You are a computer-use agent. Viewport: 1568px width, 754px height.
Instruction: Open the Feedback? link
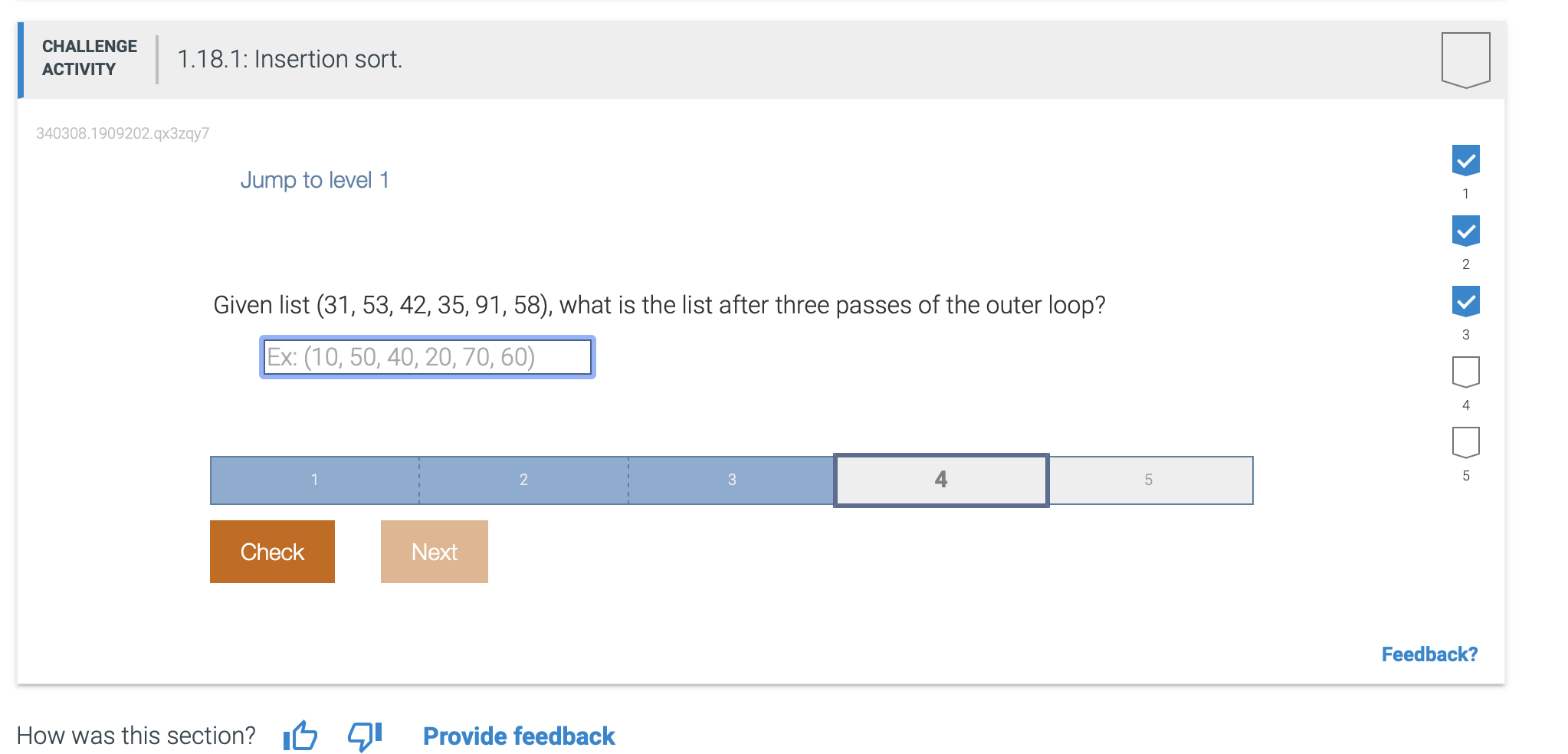click(x=1429, y=654)
